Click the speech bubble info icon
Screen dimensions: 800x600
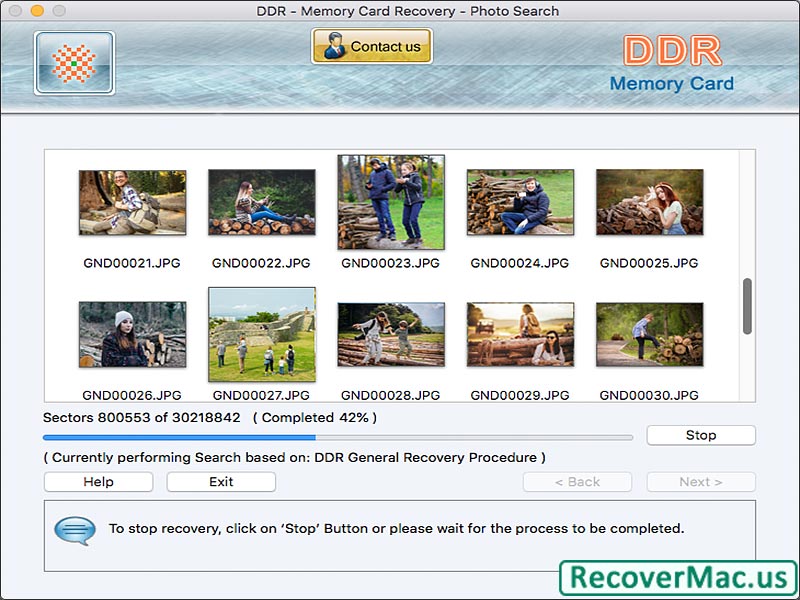[75, 530]
